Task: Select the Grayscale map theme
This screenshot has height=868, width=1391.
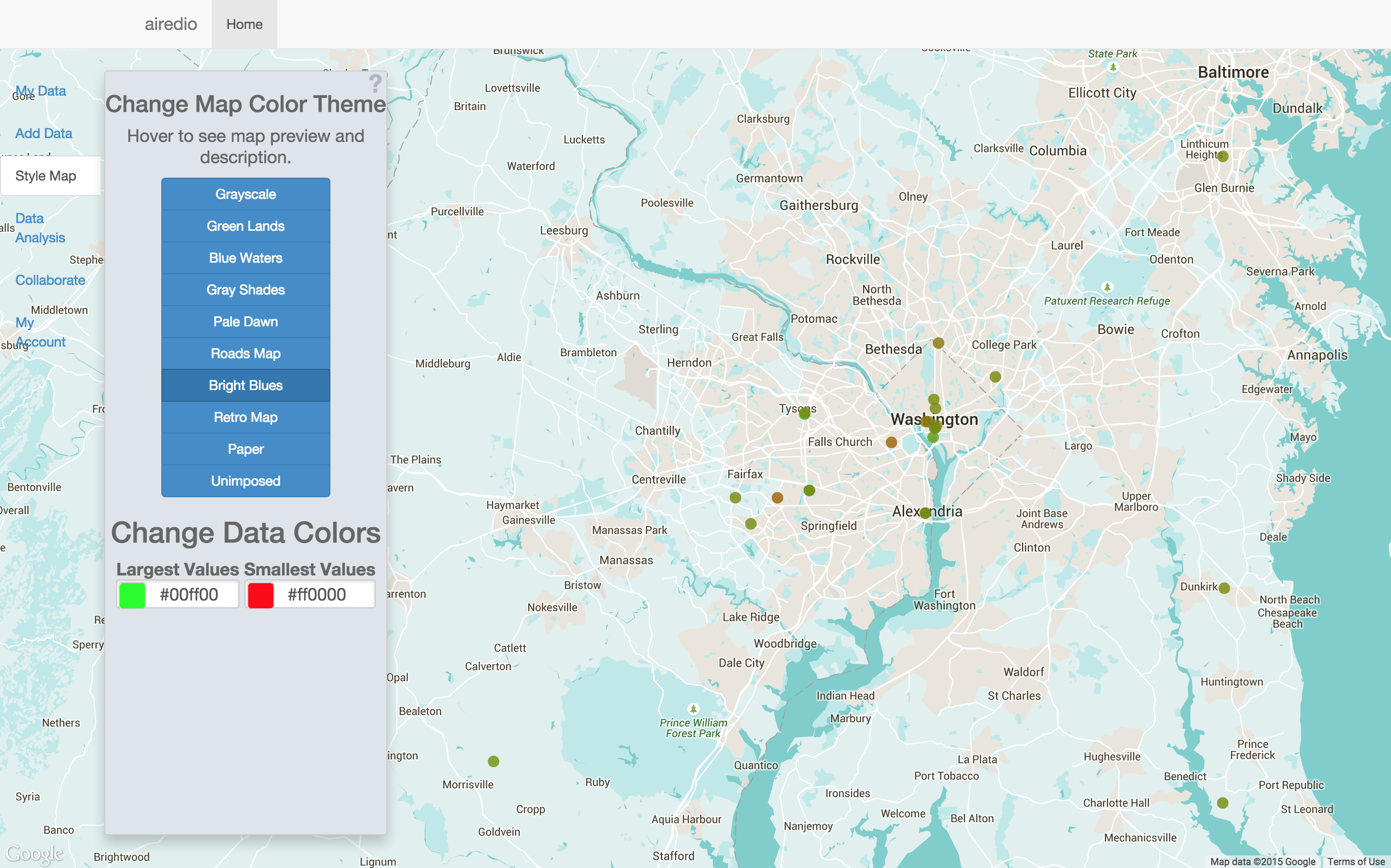Action: click(245, 194)
